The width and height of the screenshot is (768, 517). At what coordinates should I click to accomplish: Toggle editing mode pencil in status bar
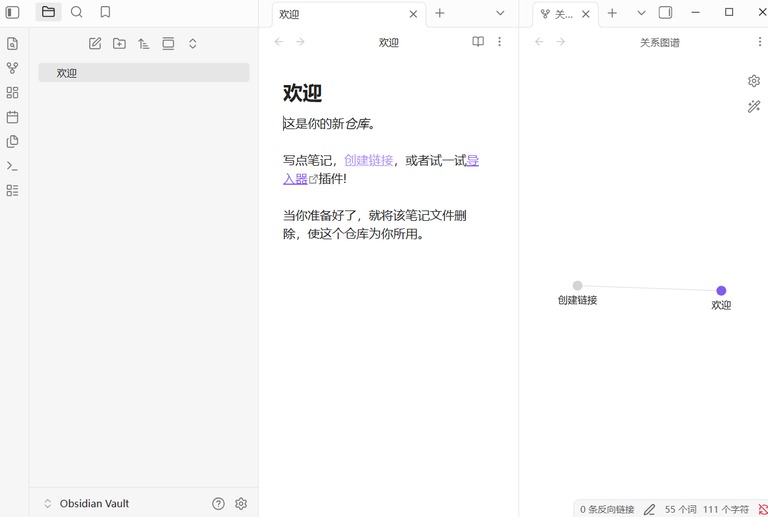point(649,510)
